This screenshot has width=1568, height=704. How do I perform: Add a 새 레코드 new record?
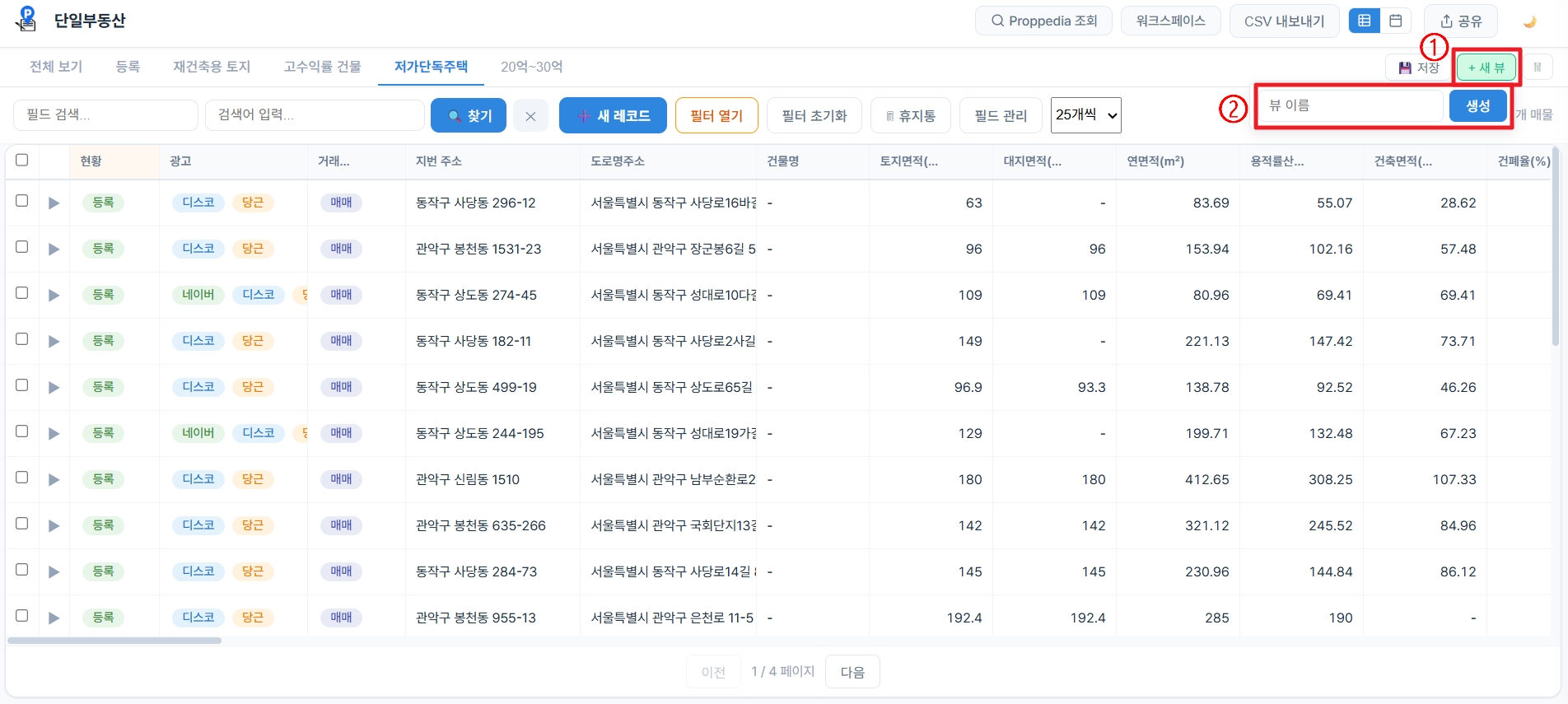pos(614,116)
